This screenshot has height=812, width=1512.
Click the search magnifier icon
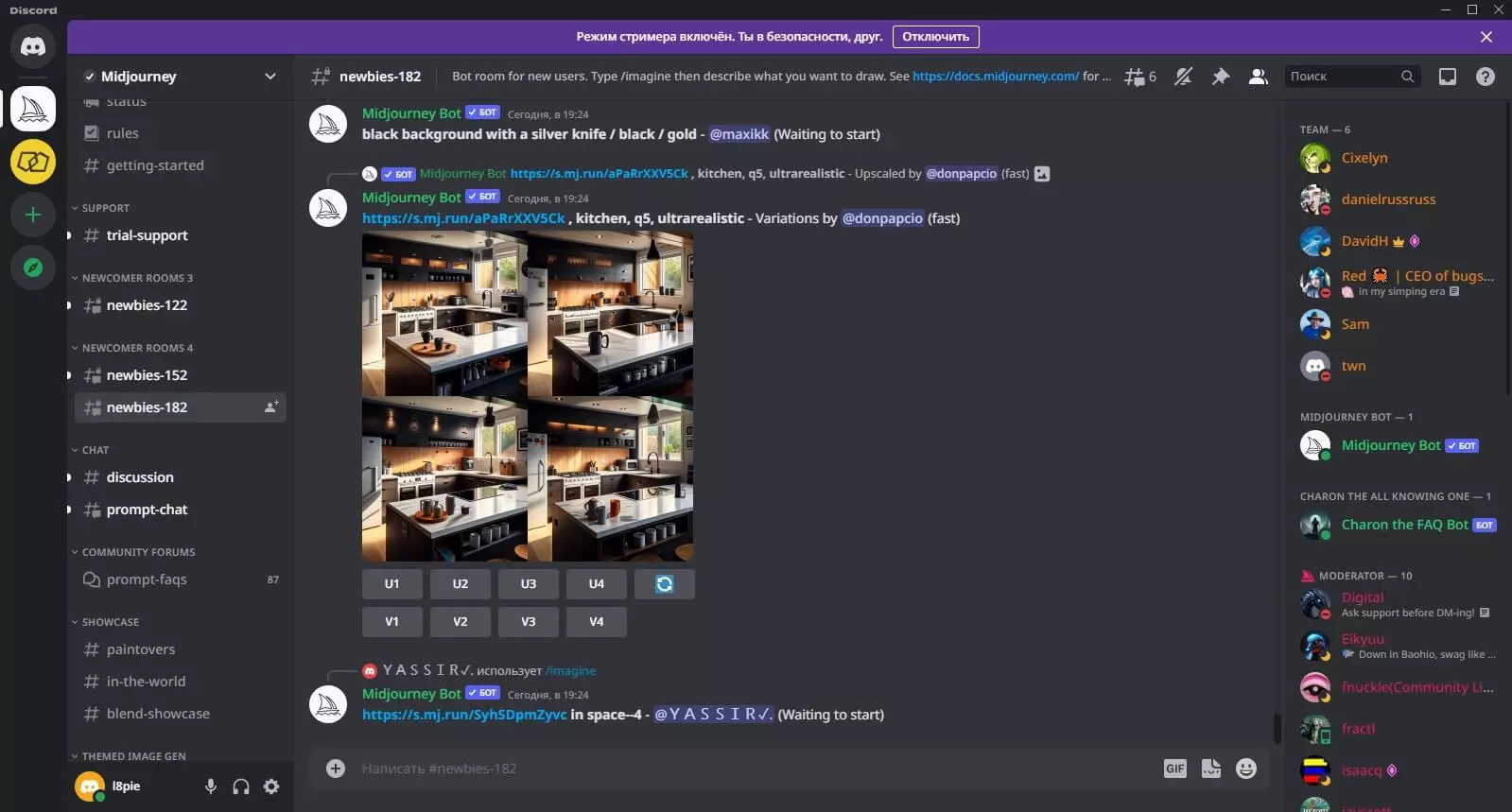(1407, 77)
